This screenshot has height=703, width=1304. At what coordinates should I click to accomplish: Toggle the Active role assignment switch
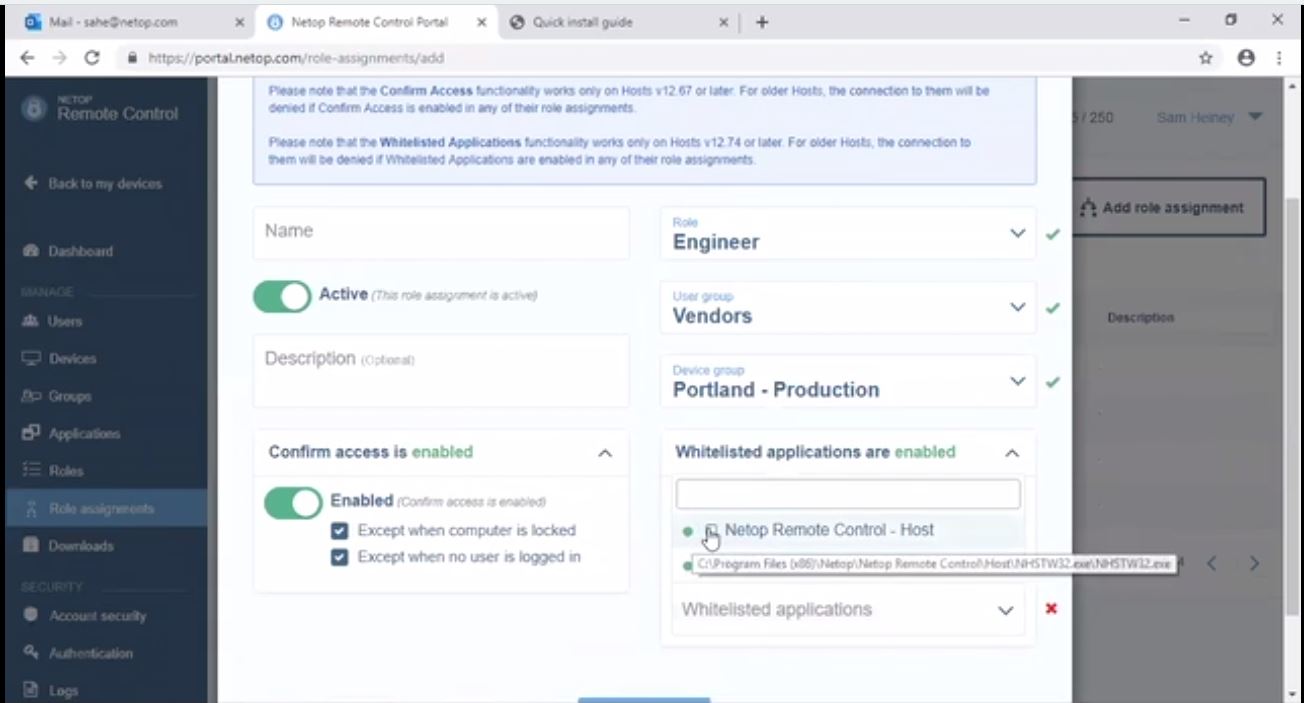[x=282, y=296]
